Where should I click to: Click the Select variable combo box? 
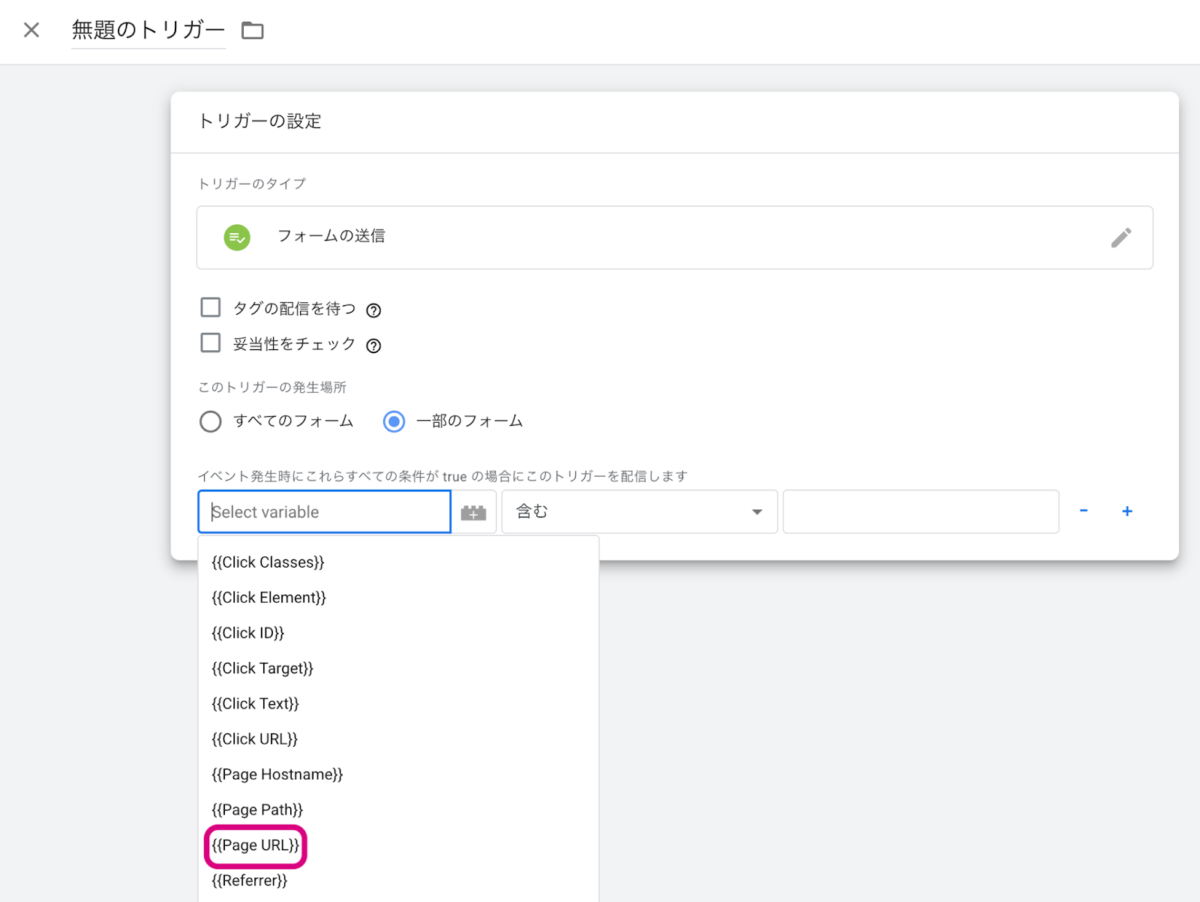(324, 512)
